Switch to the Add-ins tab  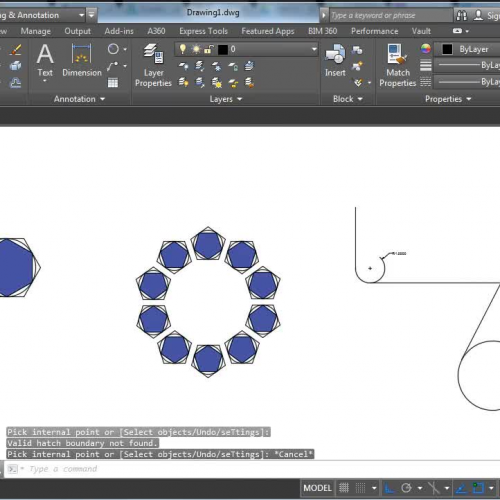119,31
